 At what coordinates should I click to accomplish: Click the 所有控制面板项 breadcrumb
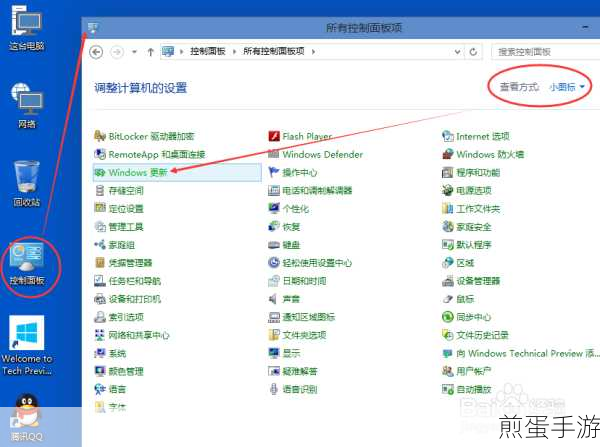tap(274, 51)
